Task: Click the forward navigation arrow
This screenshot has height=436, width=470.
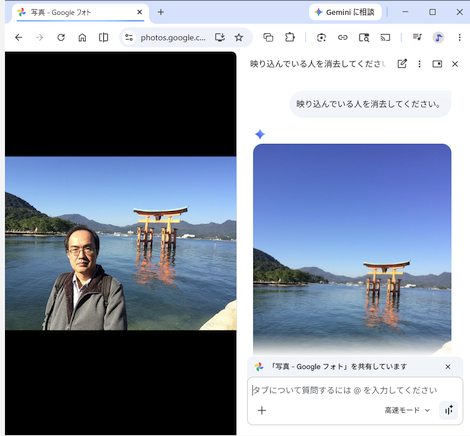Action: pos(39,38)
